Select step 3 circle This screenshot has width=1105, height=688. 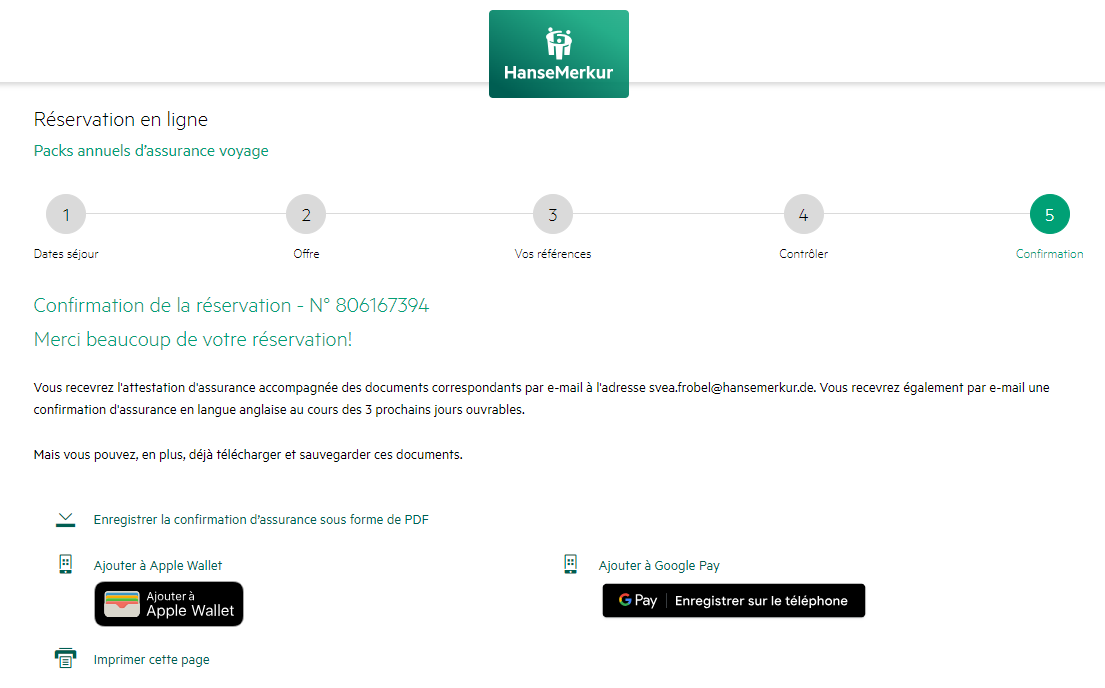click(553, 214)
